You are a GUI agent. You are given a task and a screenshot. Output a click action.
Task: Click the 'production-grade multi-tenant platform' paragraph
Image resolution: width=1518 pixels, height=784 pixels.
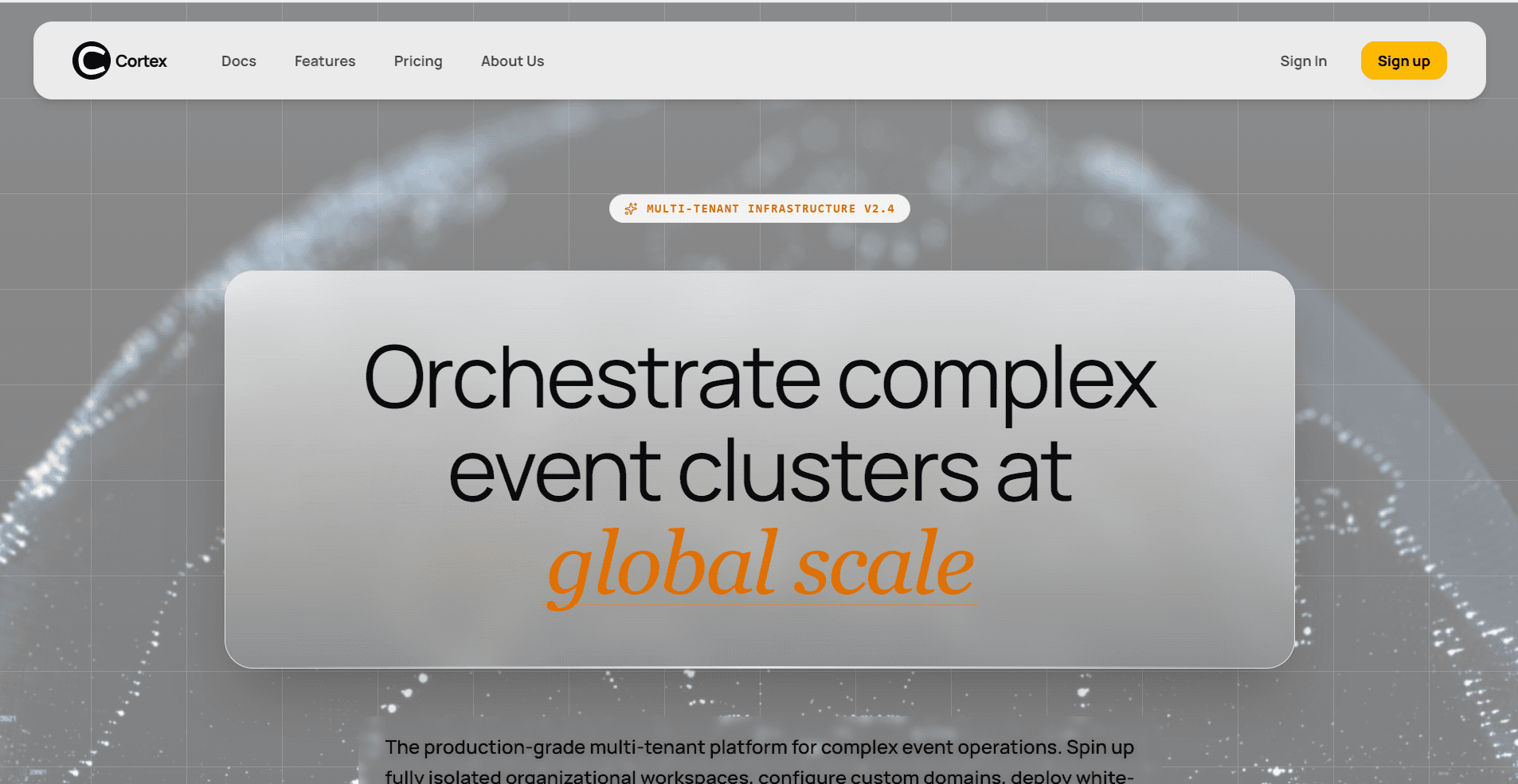click(760, 762)
